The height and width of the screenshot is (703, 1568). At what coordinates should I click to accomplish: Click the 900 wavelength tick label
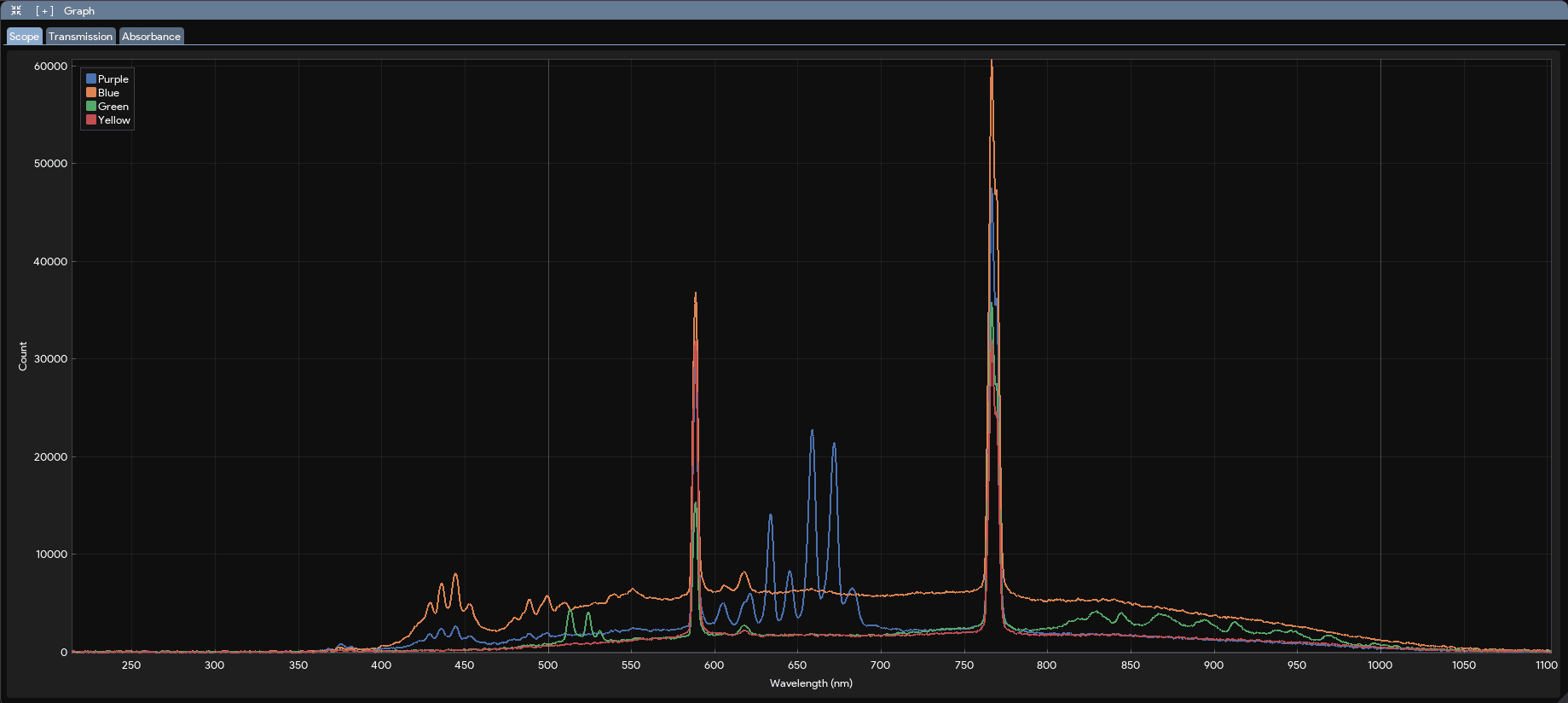pyautogui.click(x=1213, y=665)
